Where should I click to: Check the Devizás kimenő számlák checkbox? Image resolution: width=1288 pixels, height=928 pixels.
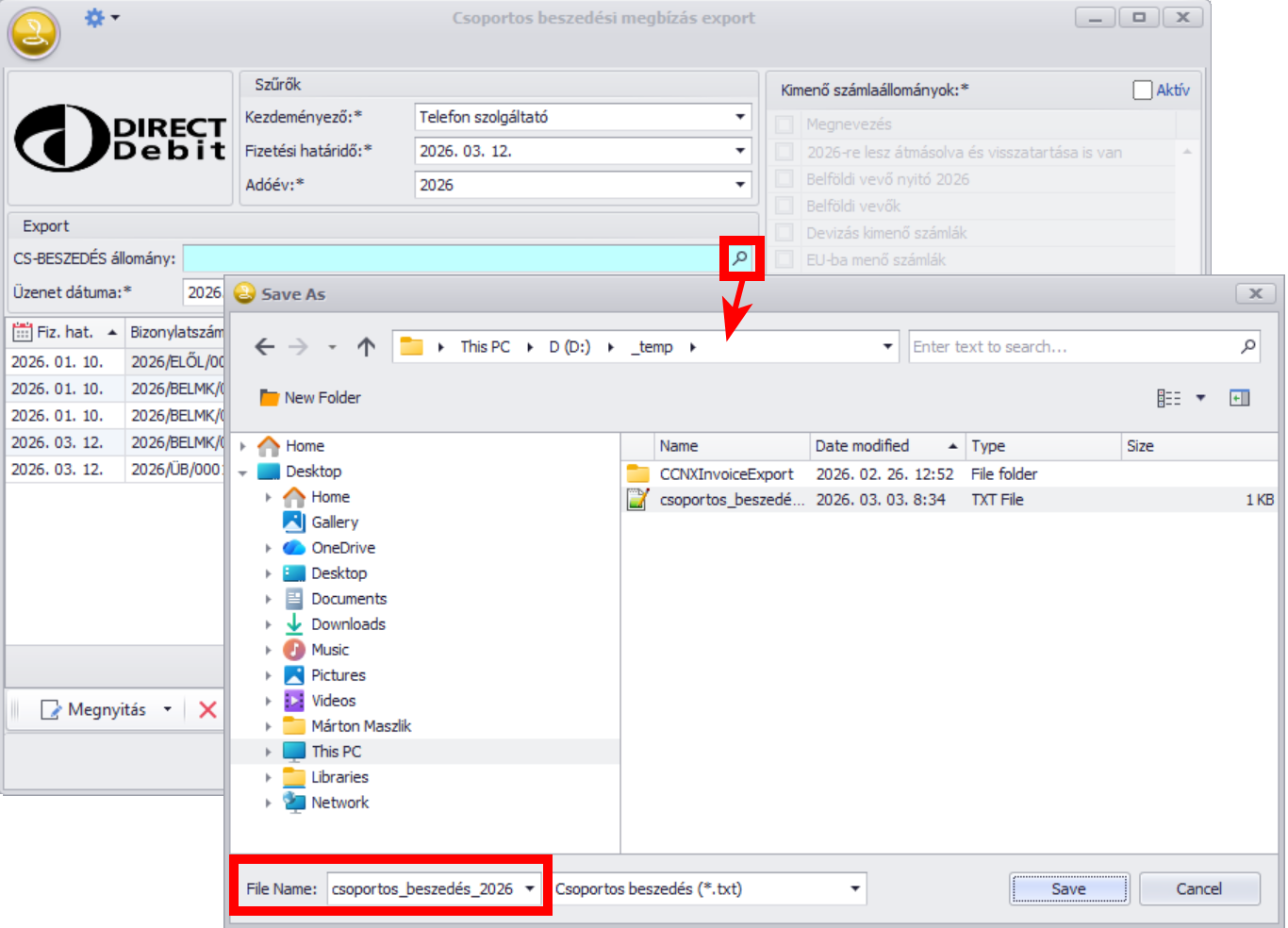pos(784,233)
